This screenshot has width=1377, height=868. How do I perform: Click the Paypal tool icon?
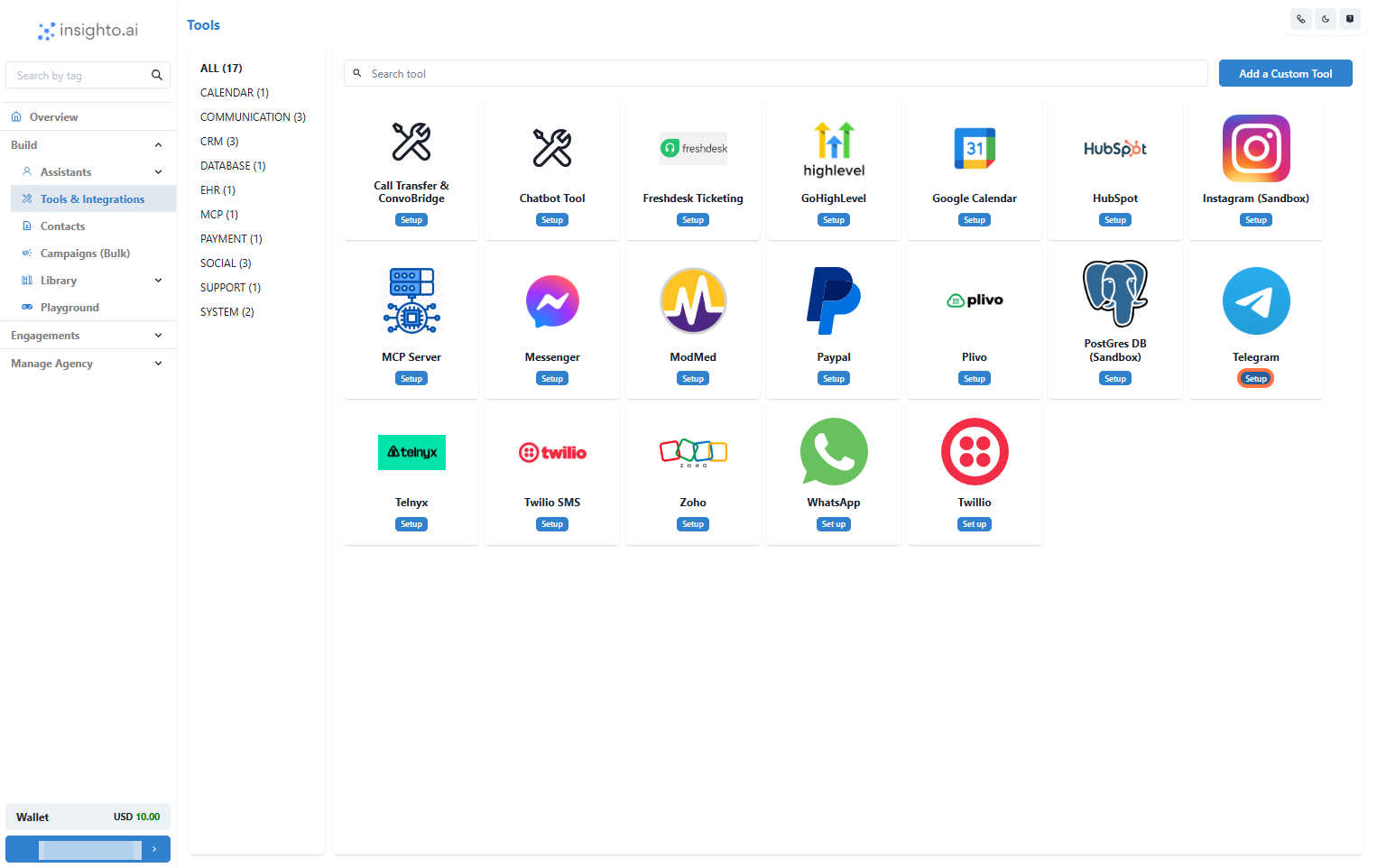coord(833,300)
